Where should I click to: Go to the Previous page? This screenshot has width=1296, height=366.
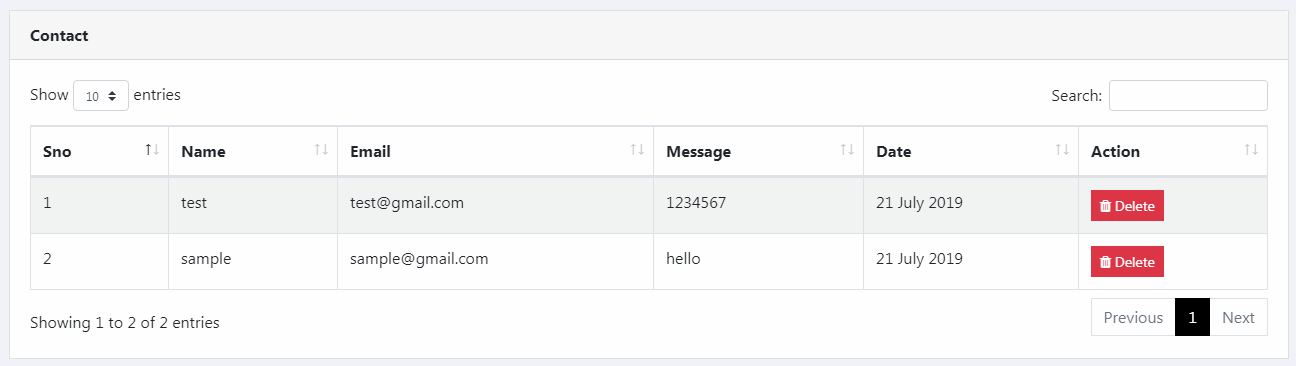tap(1133, 317)
